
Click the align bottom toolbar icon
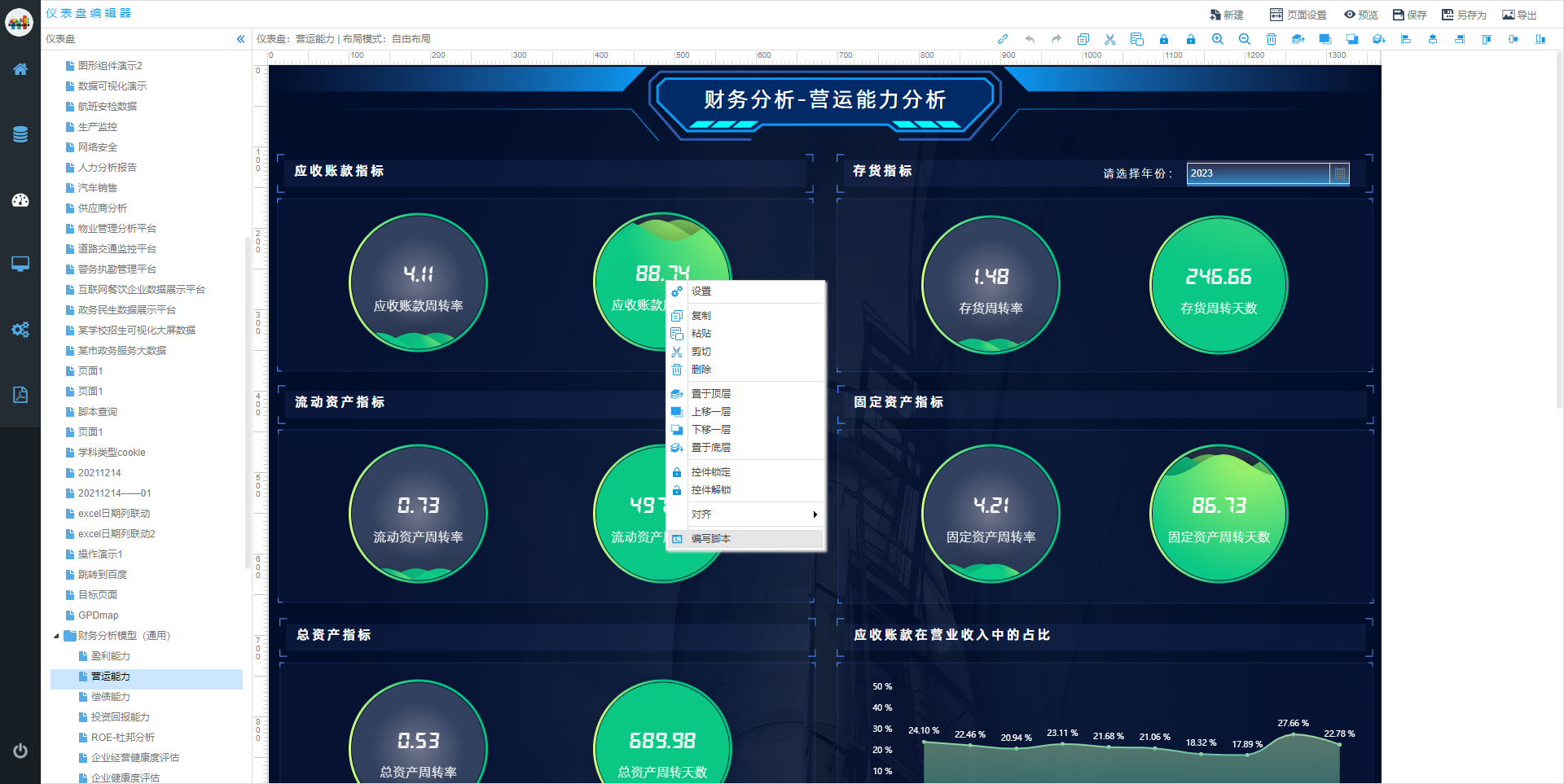pos(1540,39)
